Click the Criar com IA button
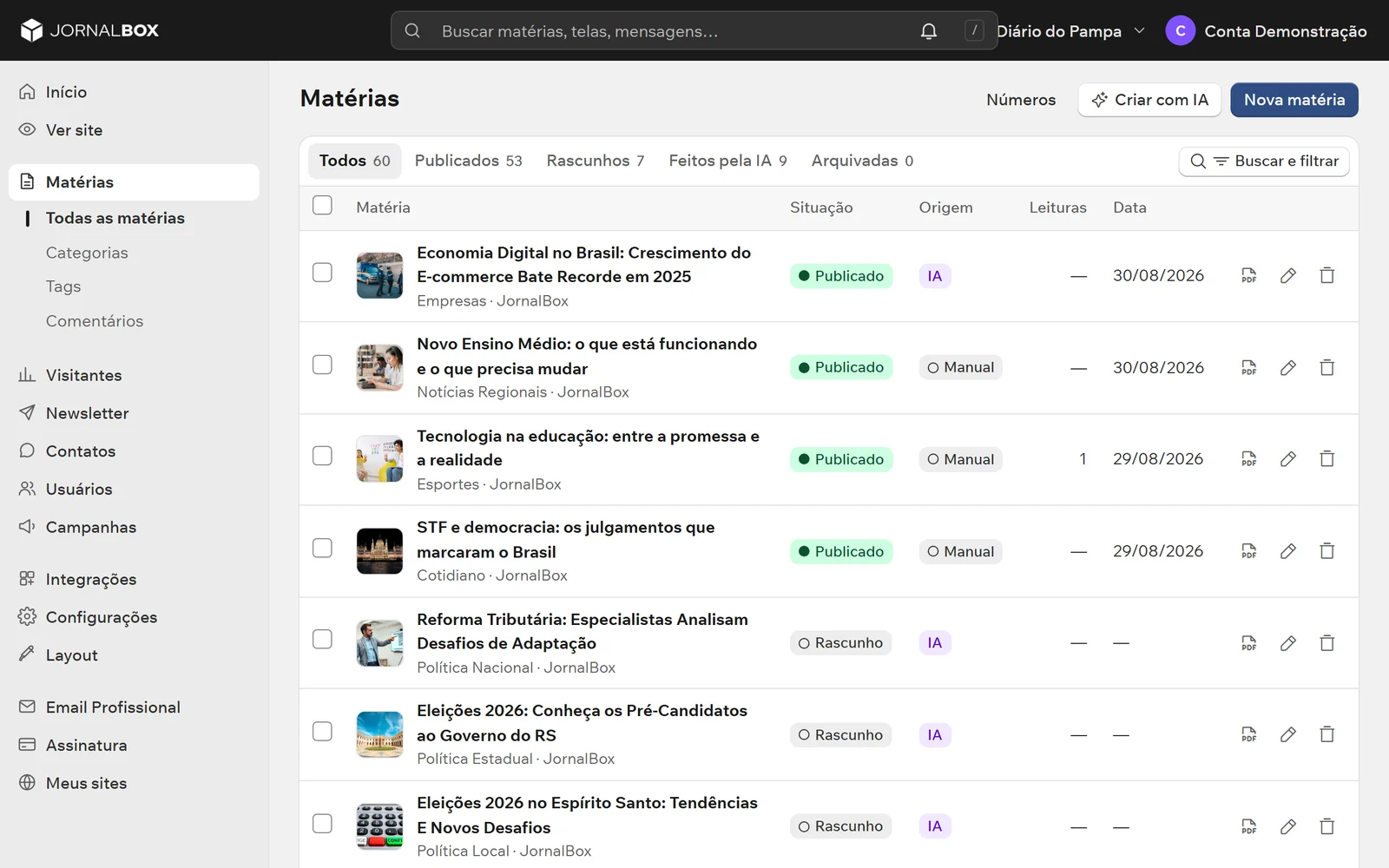Viewport: 1389px width, 868px height. tap(1149, 100)
